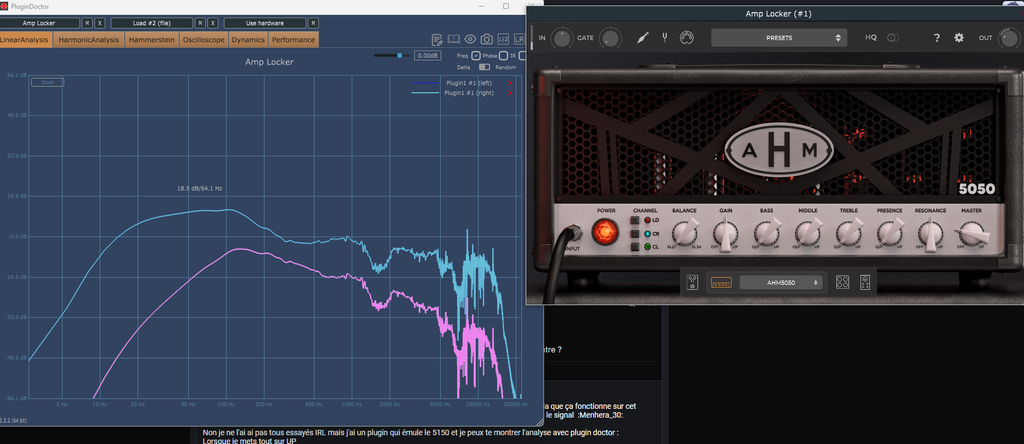Click the 18.5 dB/64.1 Hz readout

[200, 189]
